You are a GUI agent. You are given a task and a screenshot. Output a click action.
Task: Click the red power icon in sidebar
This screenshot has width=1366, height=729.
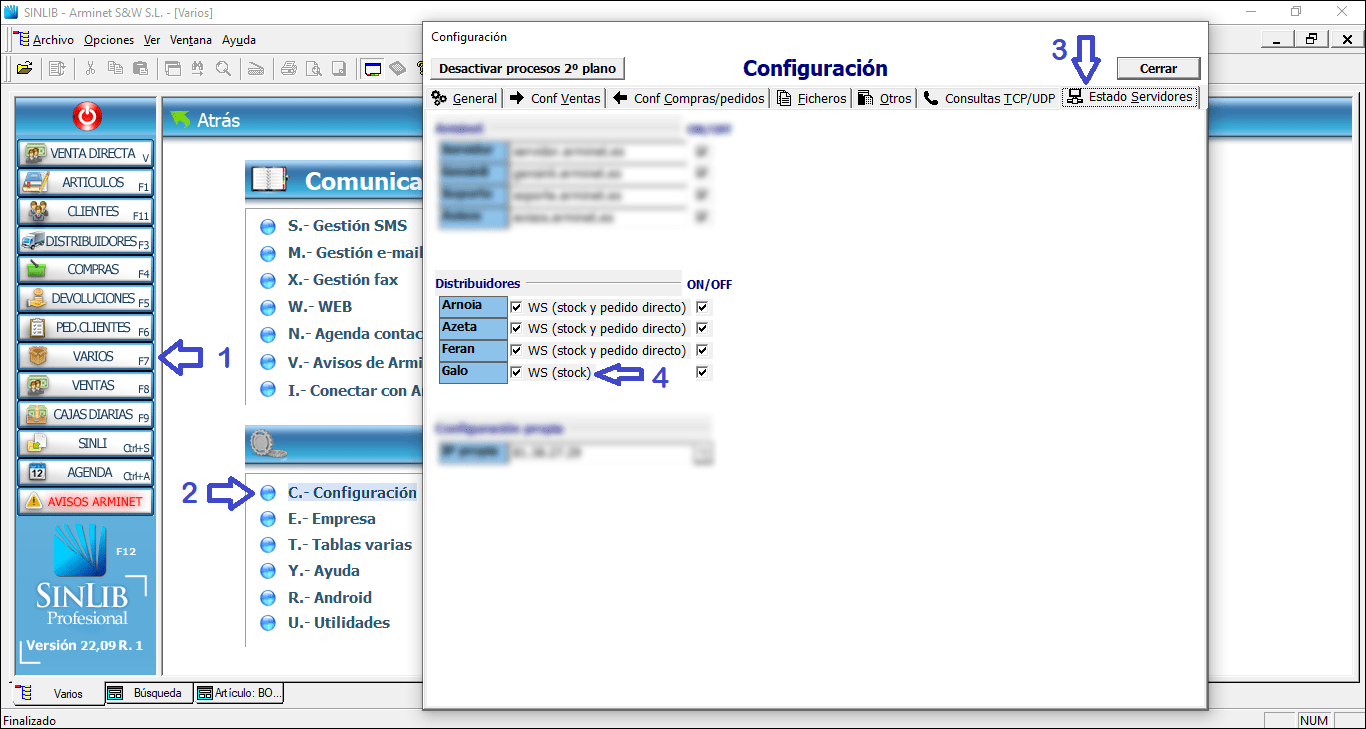[87, 118]
